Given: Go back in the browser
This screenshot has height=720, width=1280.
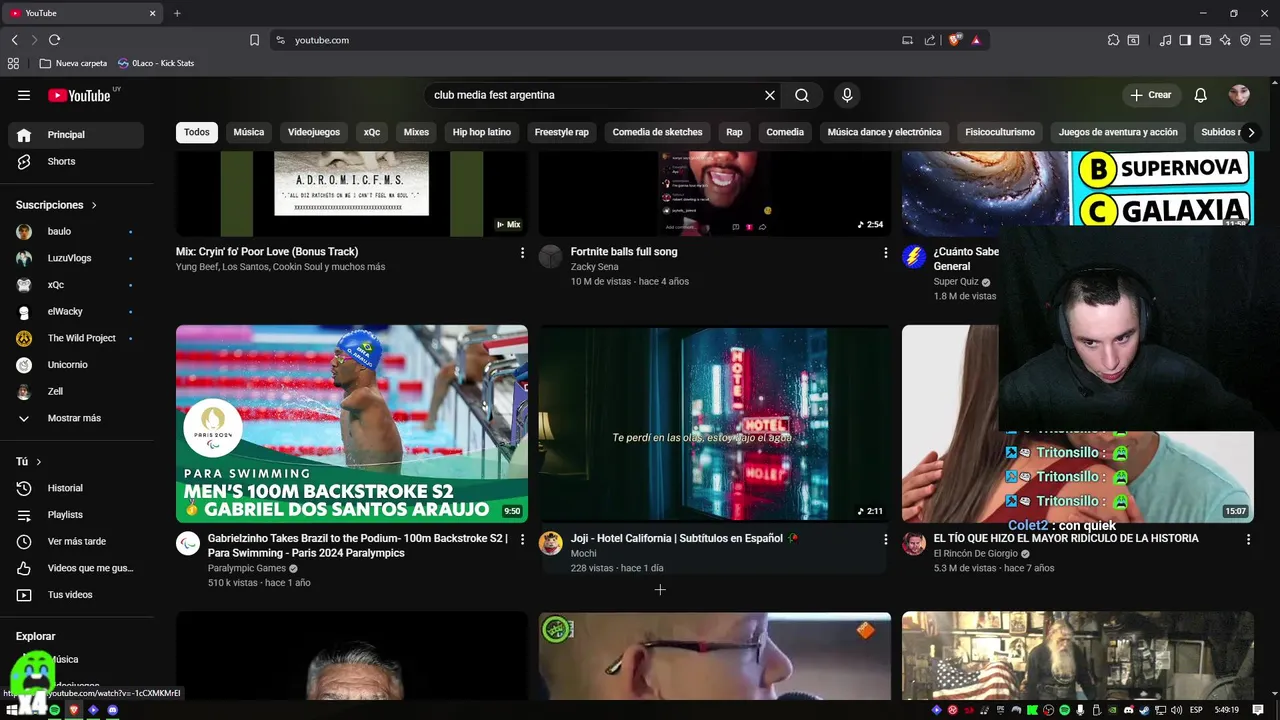Looking at the screenshot, I should (15, 40).
